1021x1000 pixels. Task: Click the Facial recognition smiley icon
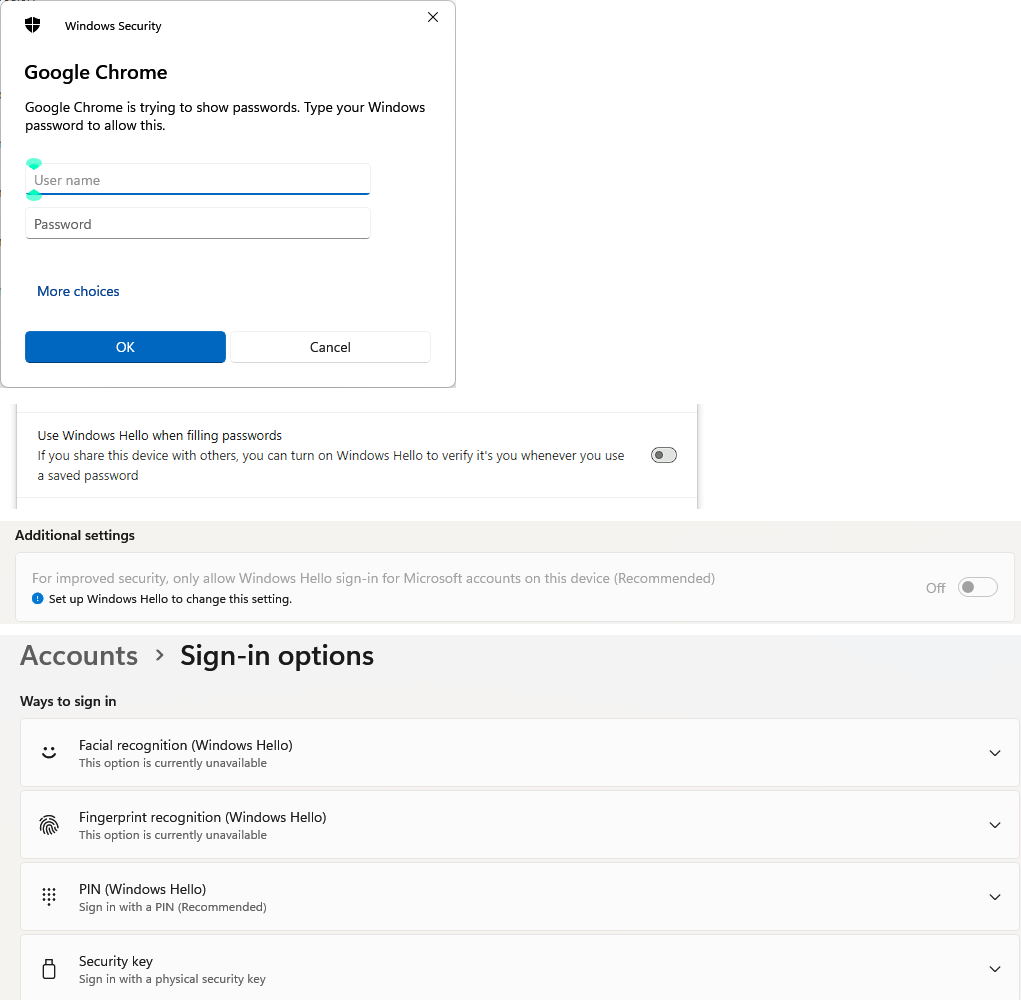49,753
